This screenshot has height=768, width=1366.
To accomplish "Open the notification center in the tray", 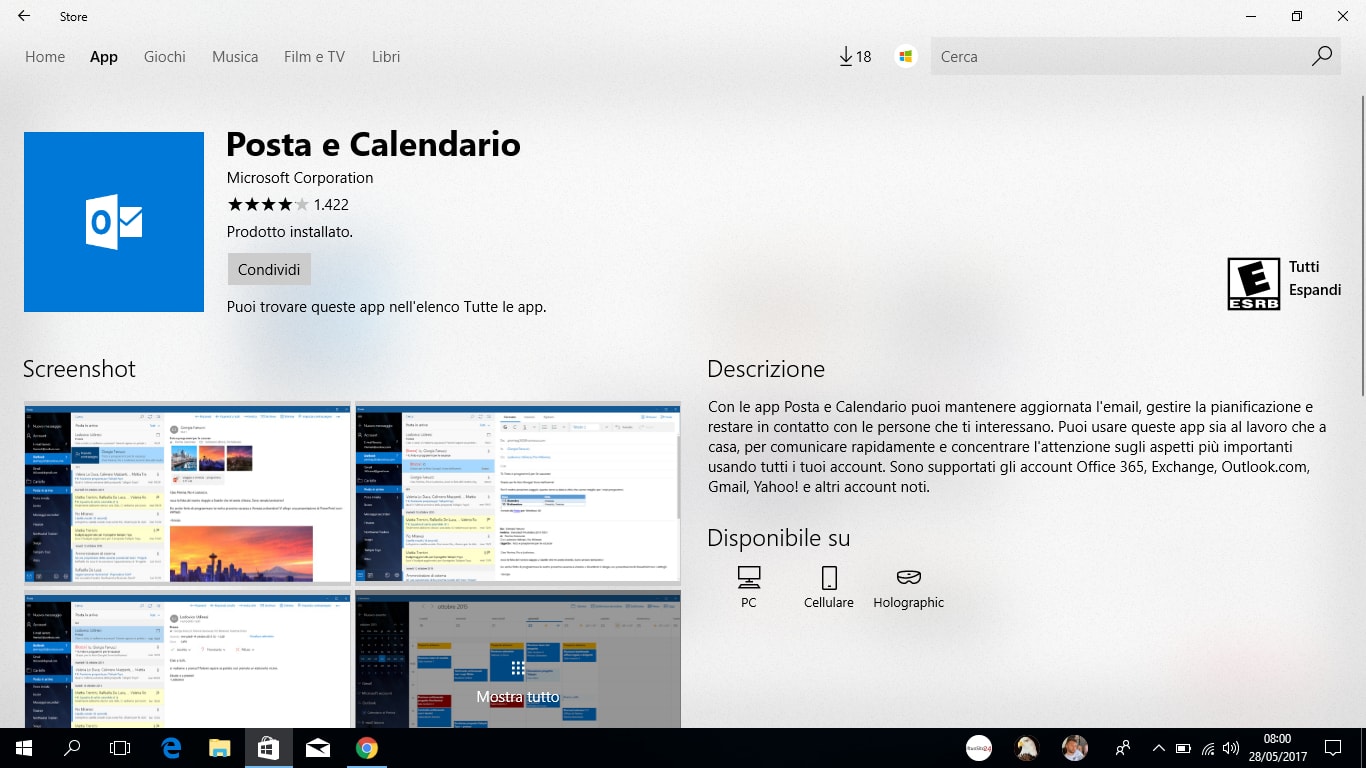I will click(1332, 747).
